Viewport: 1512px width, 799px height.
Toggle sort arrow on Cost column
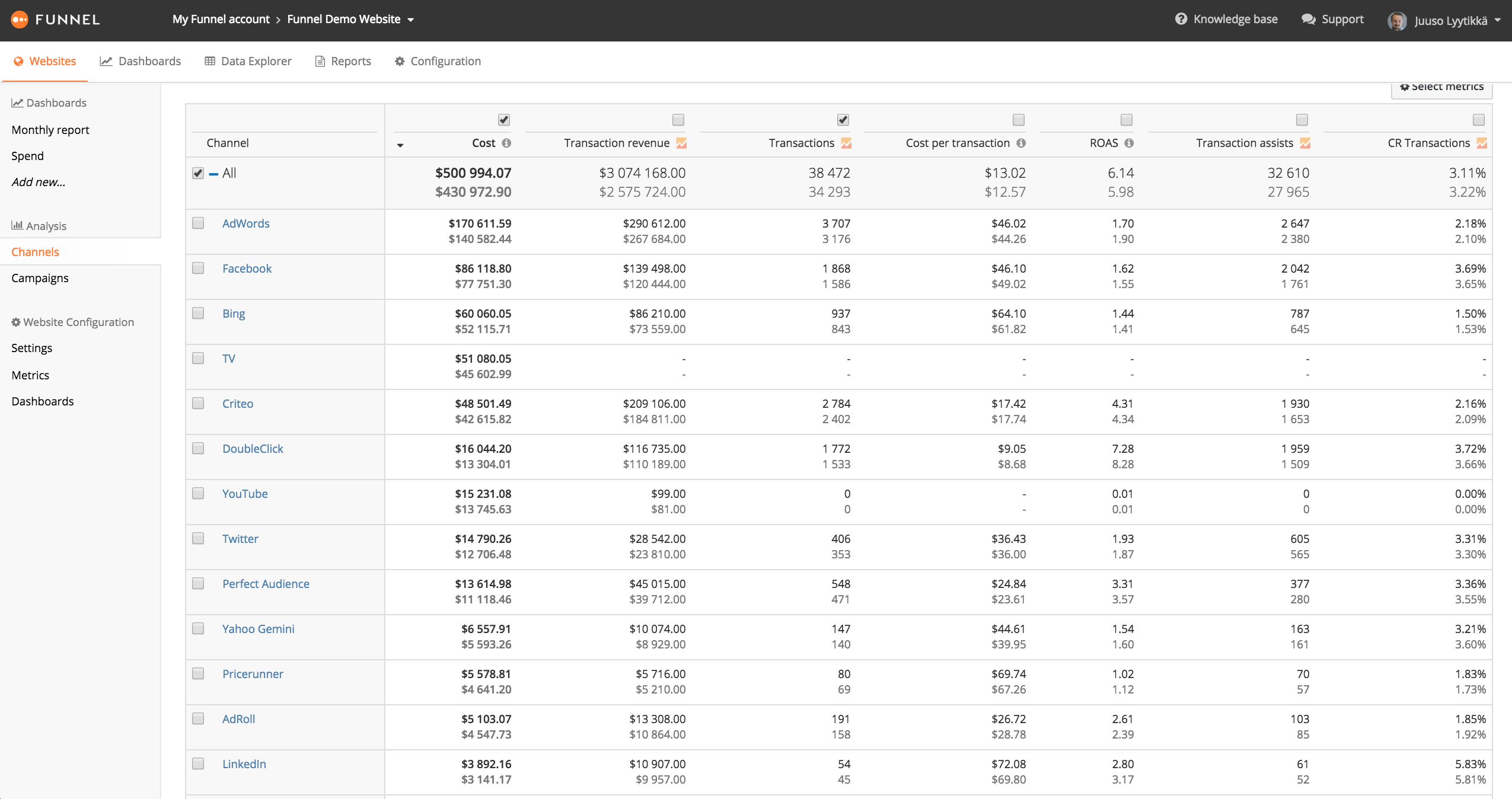[400, 145]
